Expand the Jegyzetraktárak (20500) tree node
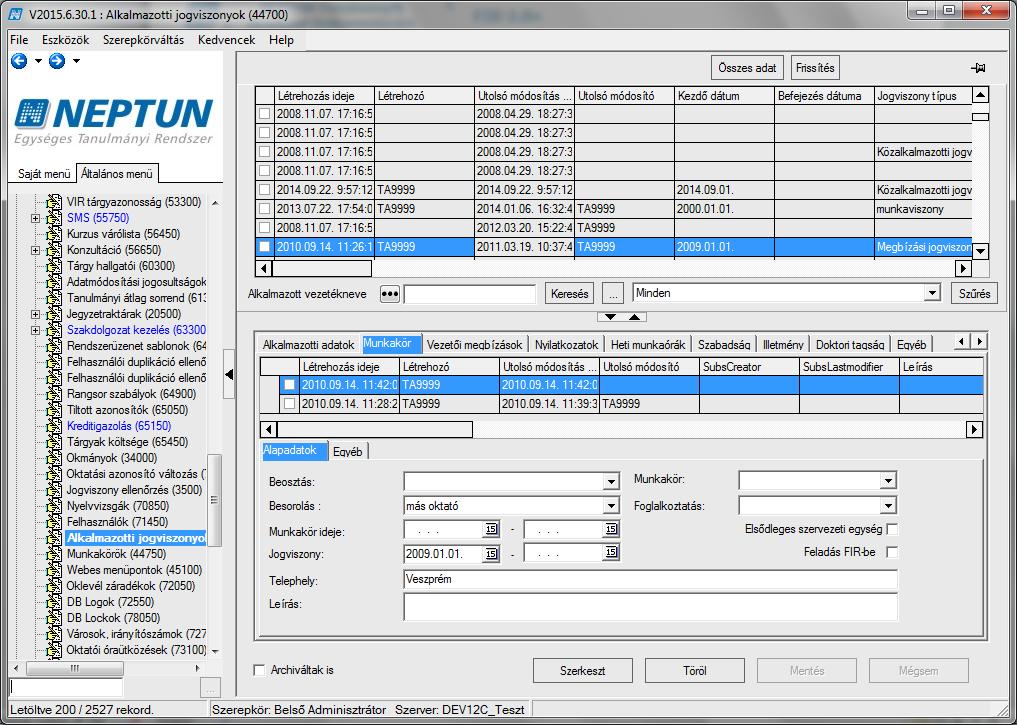The height and width of the screenshot is (725, 1017). (x=36, y=315)
